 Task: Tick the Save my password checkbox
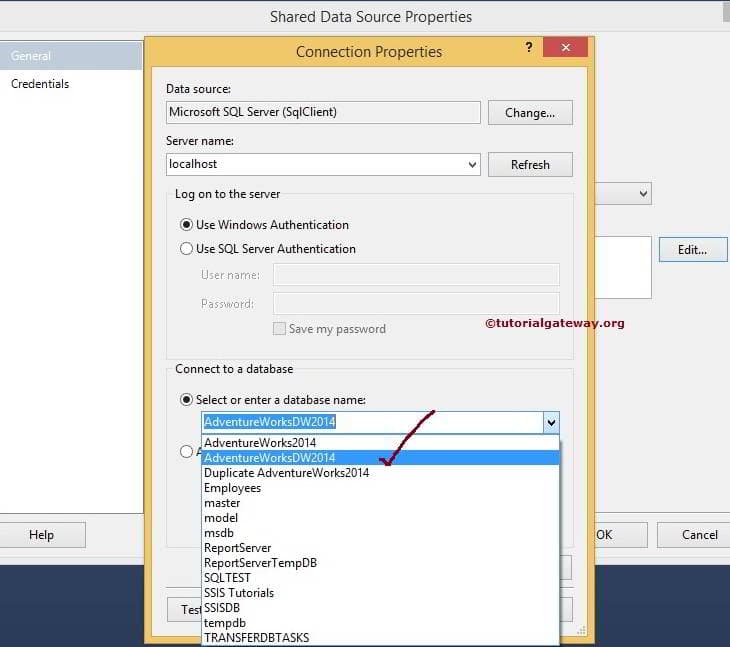click(x=279, y=329)
